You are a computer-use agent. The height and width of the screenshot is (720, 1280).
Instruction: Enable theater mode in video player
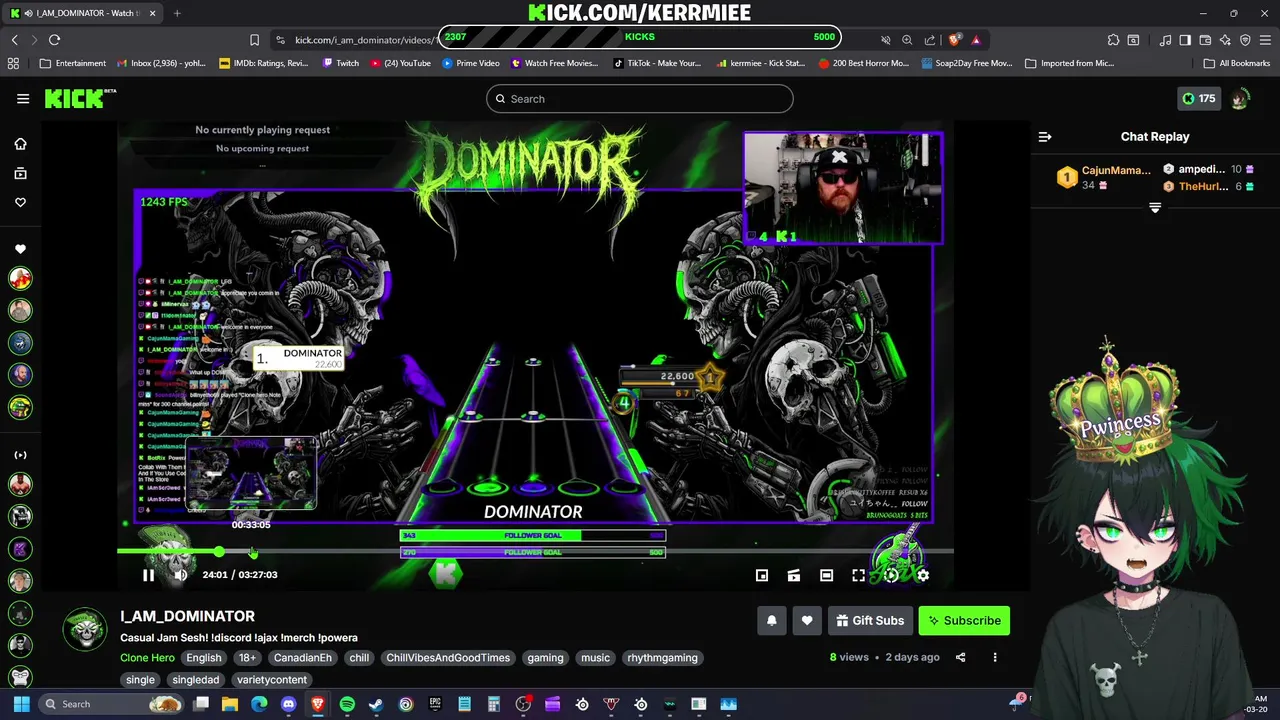click(826, 575)
